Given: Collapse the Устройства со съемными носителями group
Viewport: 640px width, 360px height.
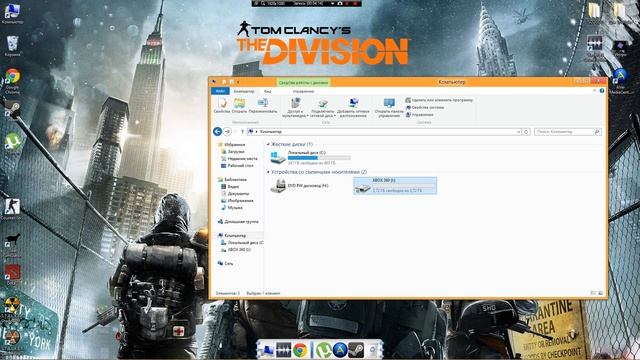Looking at the screenshot, I should point(268,172).
